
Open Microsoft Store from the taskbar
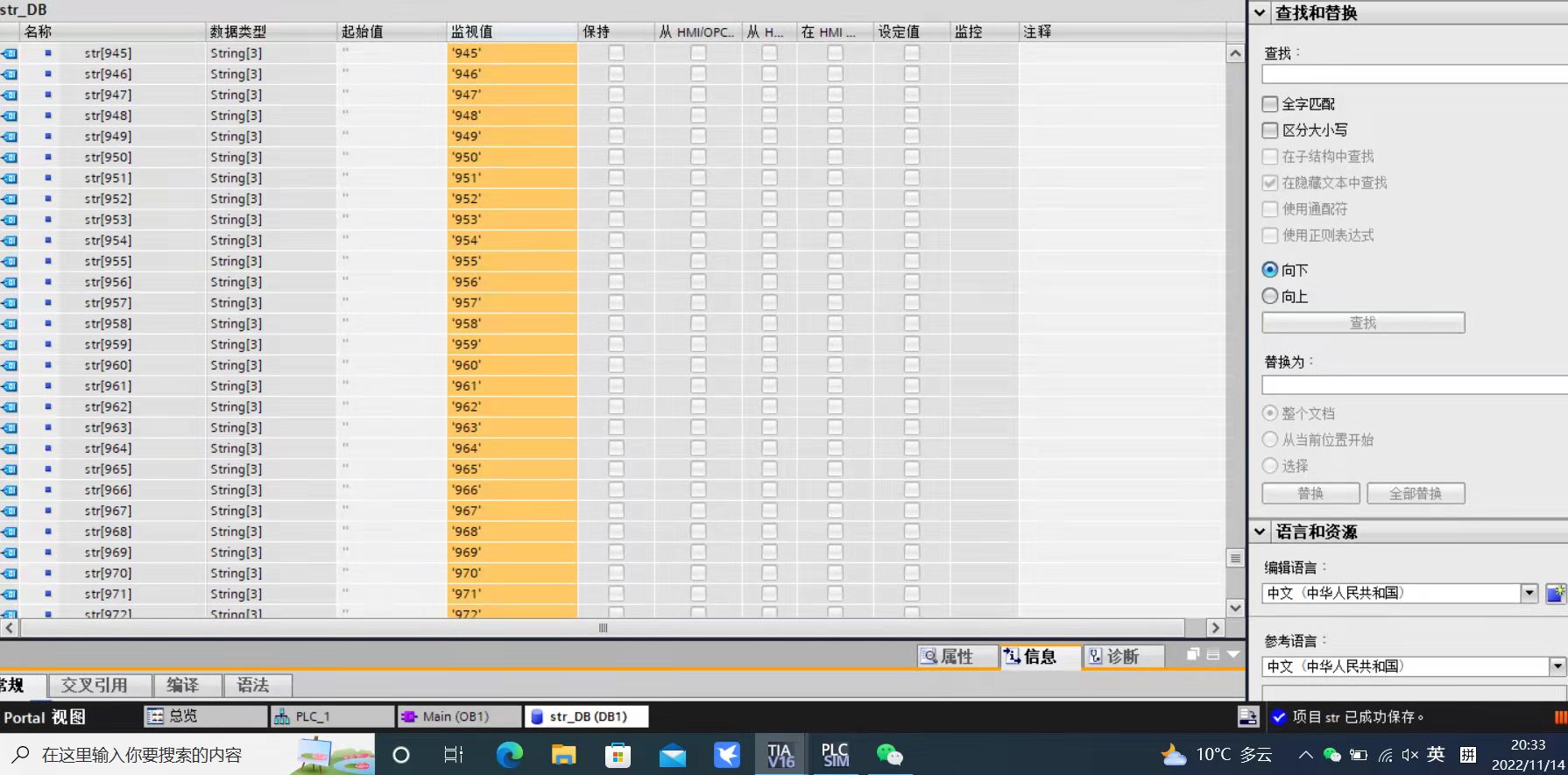coord(618,755)
